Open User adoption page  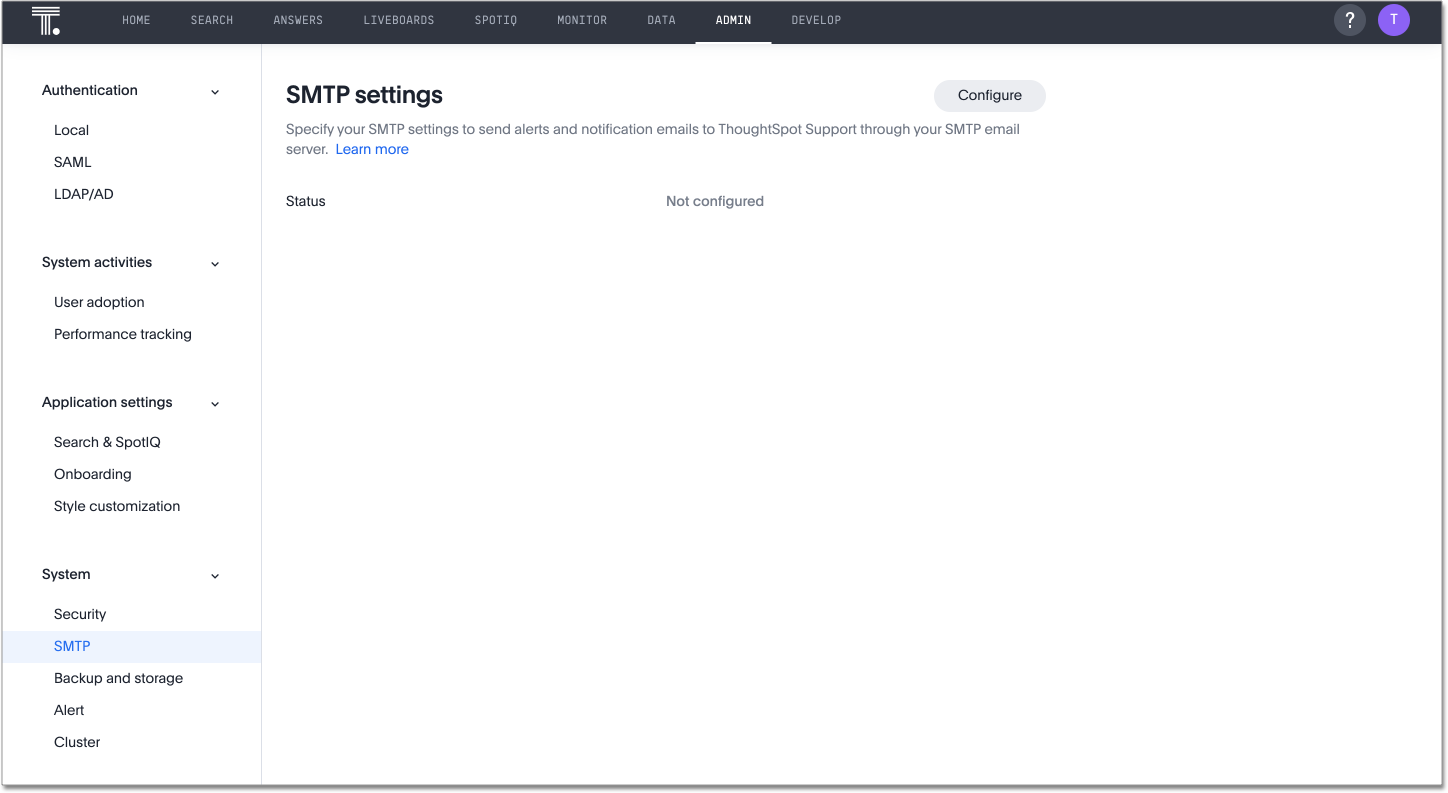pos(99,301)
